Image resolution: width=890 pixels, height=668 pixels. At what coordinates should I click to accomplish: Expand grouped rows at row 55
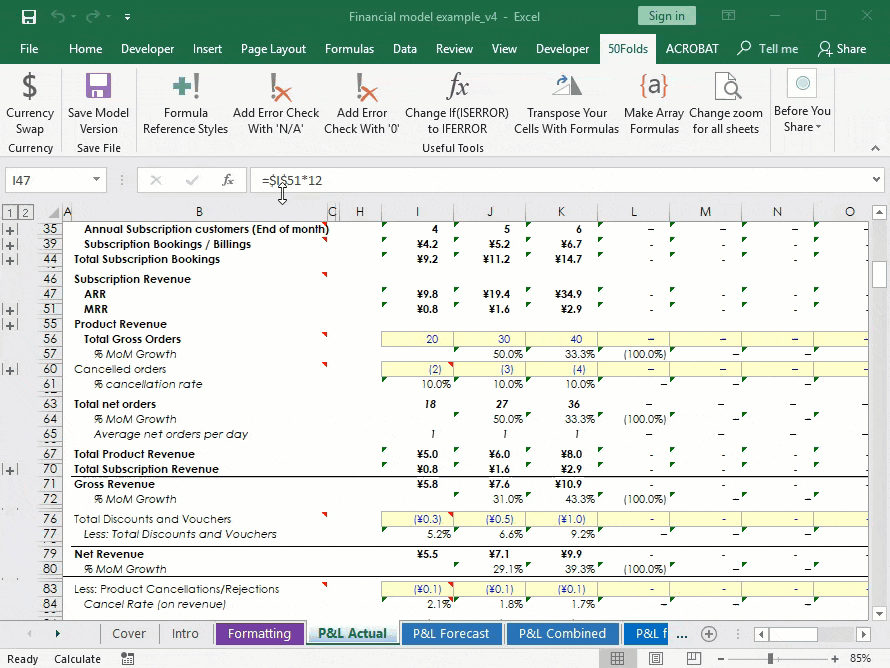click(x=10, y=325)
